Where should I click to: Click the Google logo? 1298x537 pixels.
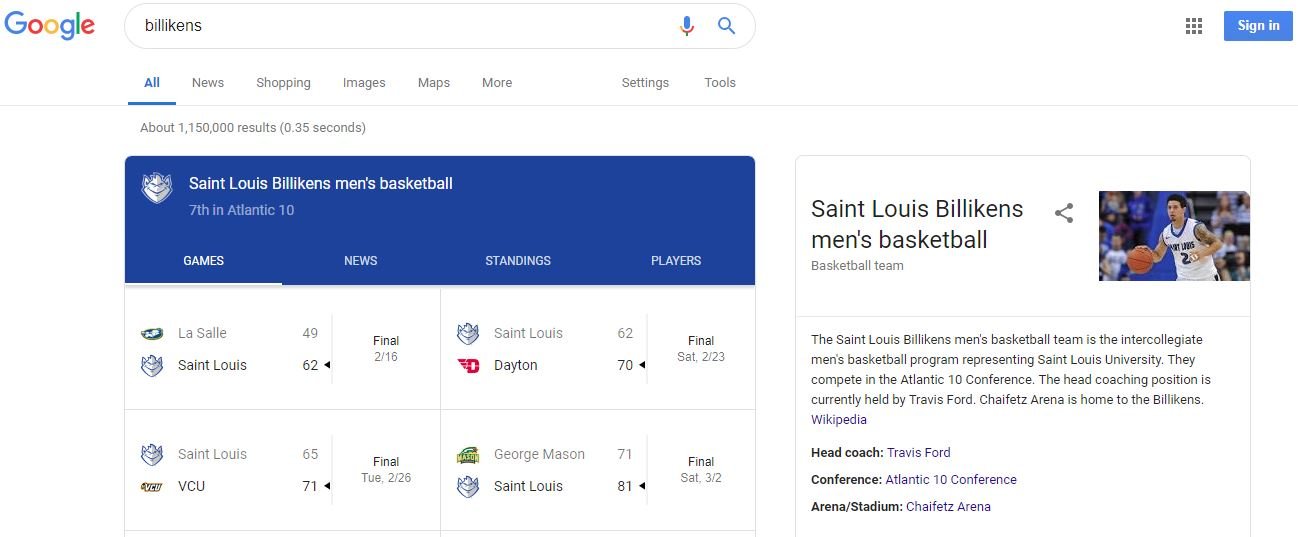click(x=50, y=27)
